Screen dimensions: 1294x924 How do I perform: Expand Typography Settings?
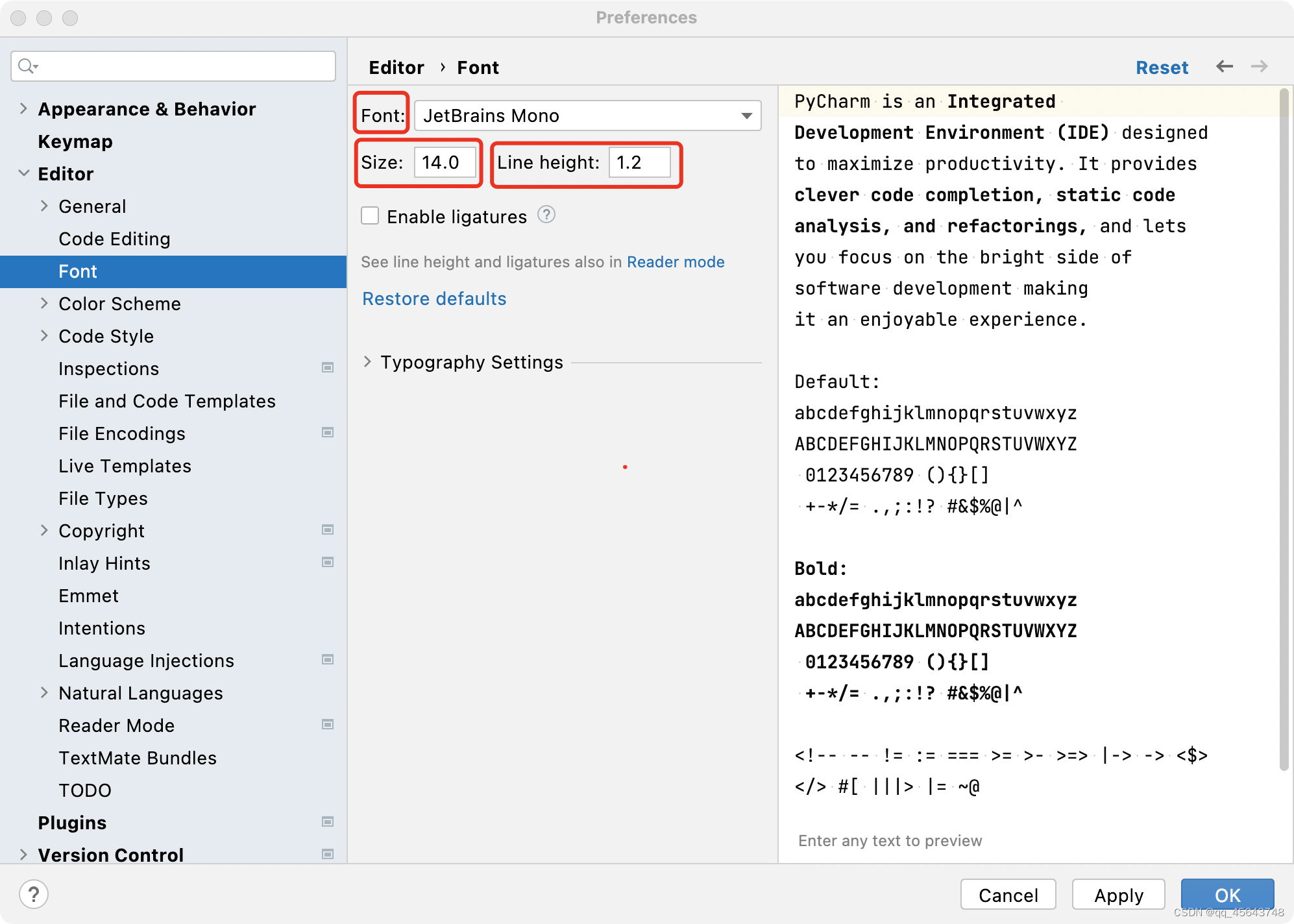pos(367,361)
